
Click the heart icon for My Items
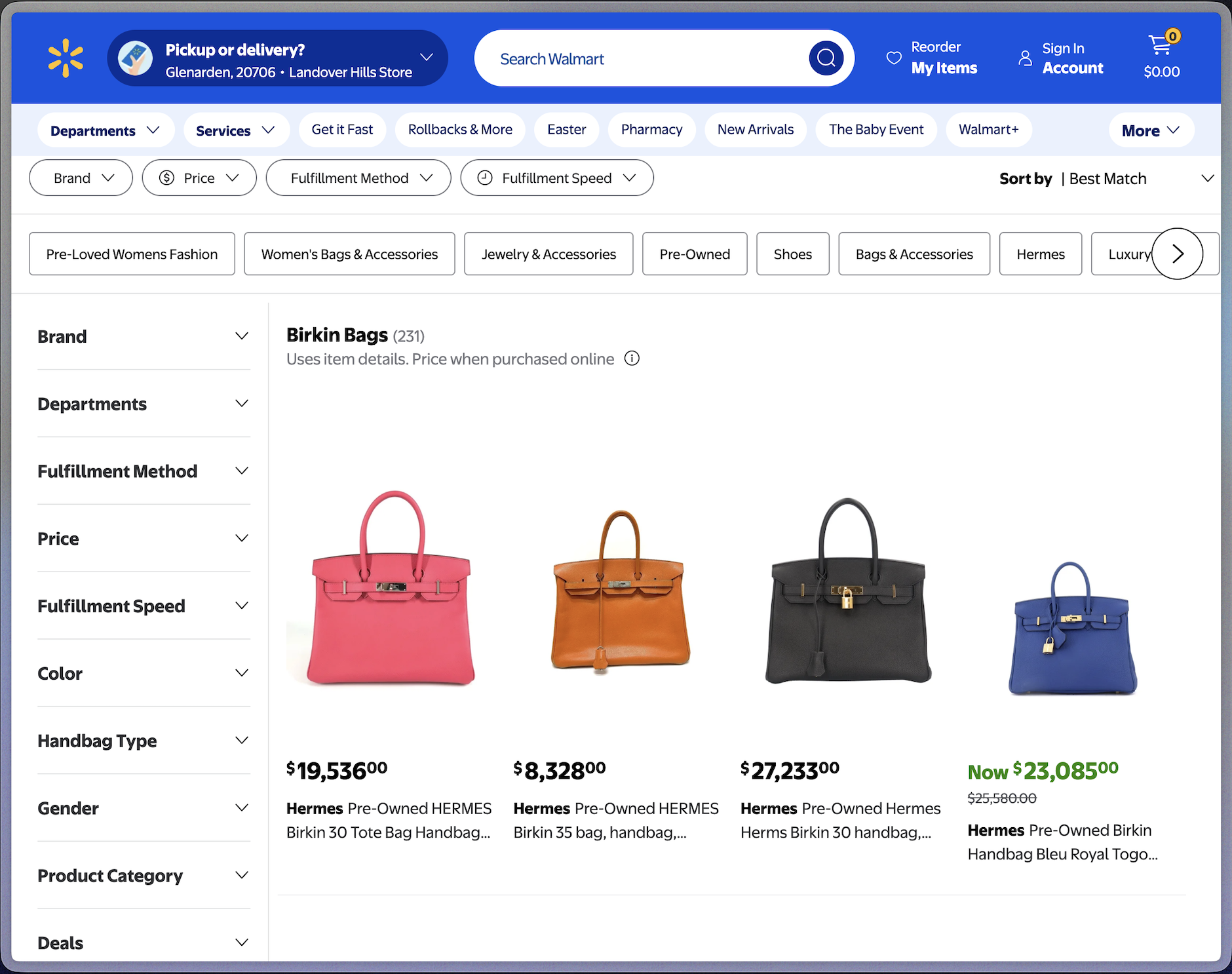[894, 58]
